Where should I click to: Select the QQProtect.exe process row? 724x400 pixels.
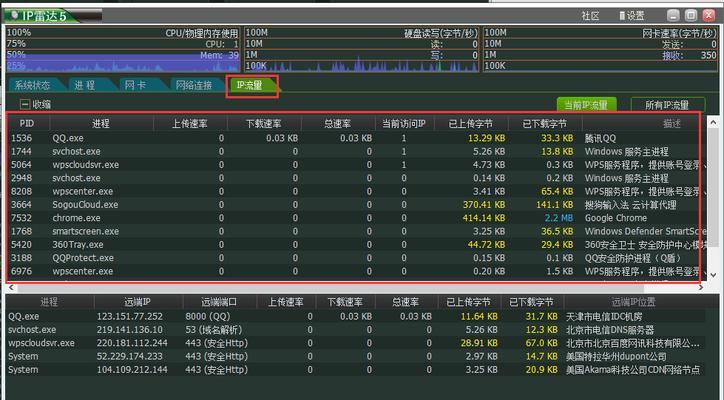[x=354, y=258]
